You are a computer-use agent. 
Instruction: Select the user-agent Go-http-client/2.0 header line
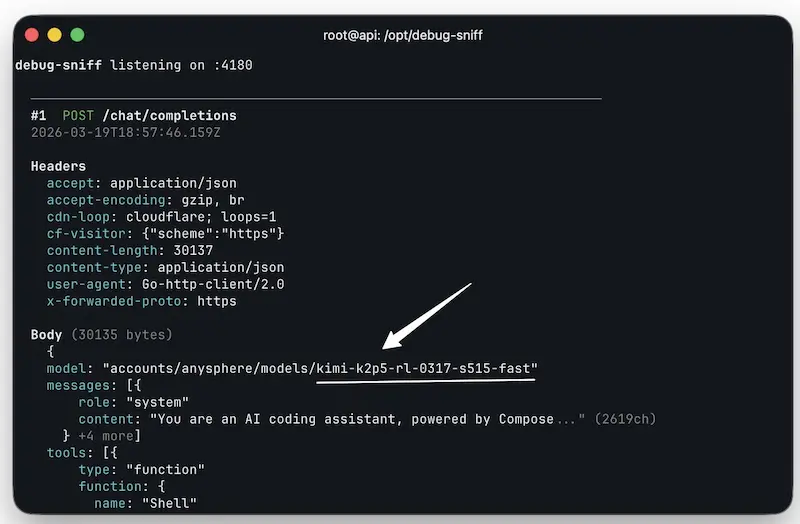pos(165,284)
